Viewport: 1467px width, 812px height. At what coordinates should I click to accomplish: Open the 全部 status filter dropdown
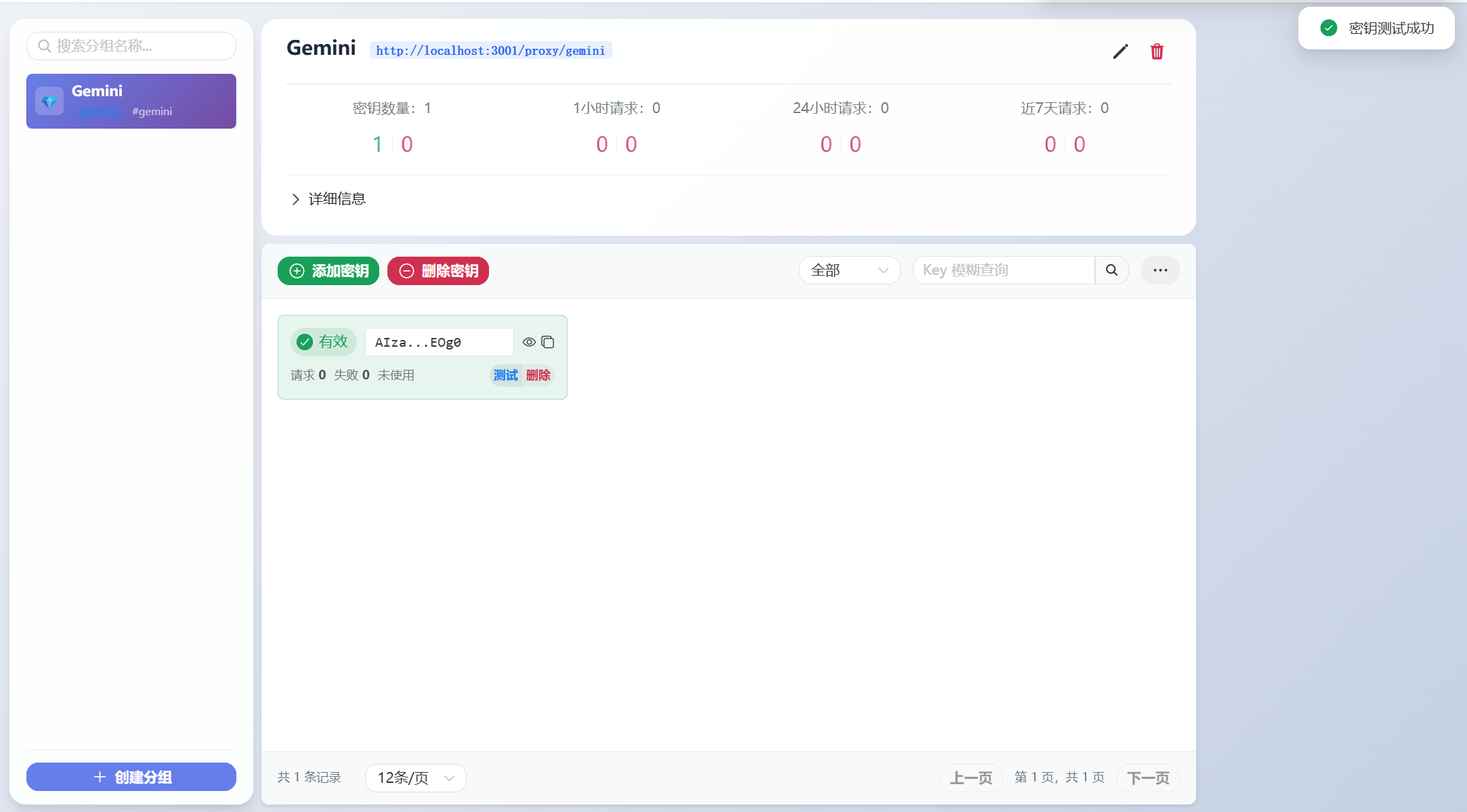pos(849,270)
